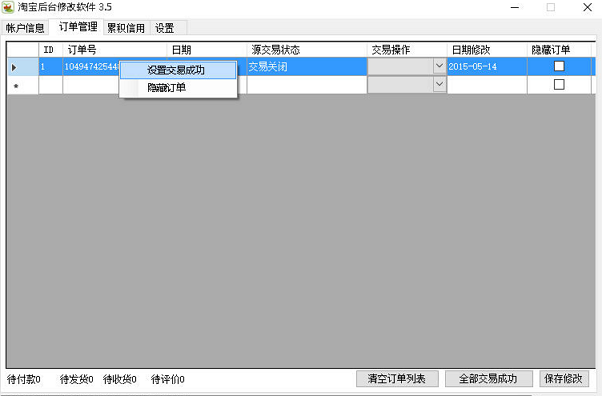The width and height of the screenshot is (602, 396).
Task: Open the 累积信用 tab
Action: coord(126,28)
